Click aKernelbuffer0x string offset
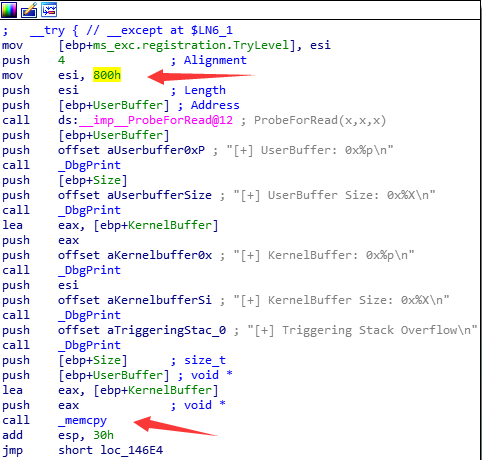 point(159,255)
